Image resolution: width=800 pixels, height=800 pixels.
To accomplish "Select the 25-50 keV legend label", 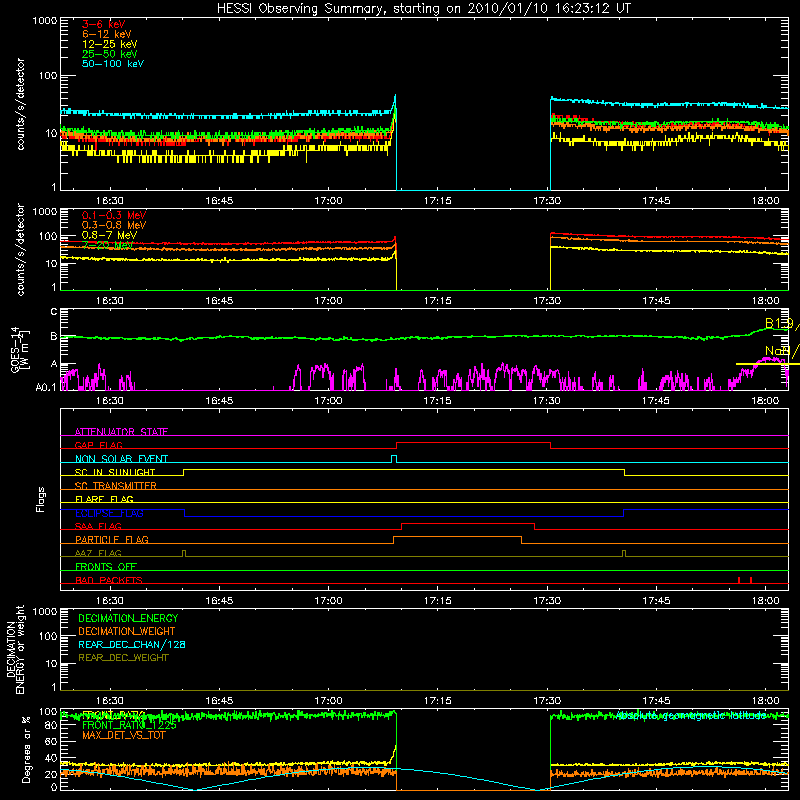I will (109, 54).
